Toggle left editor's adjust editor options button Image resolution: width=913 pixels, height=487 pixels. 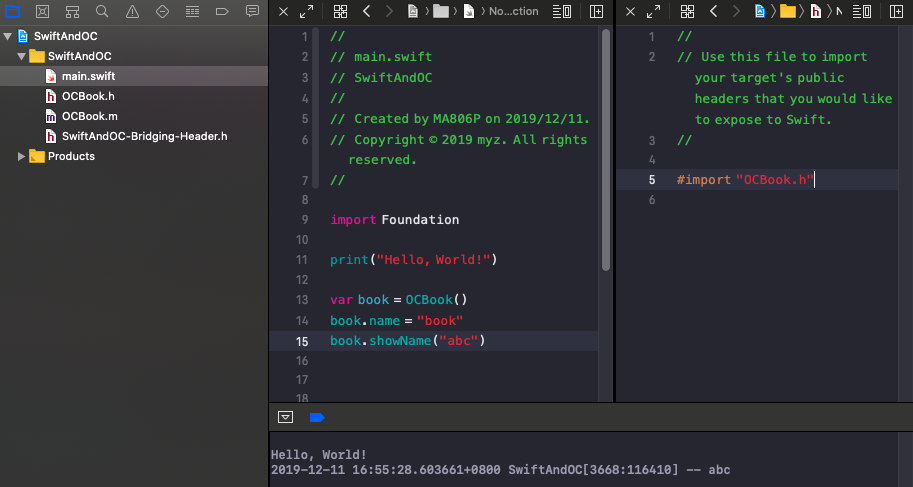click(x=563, y=12)
